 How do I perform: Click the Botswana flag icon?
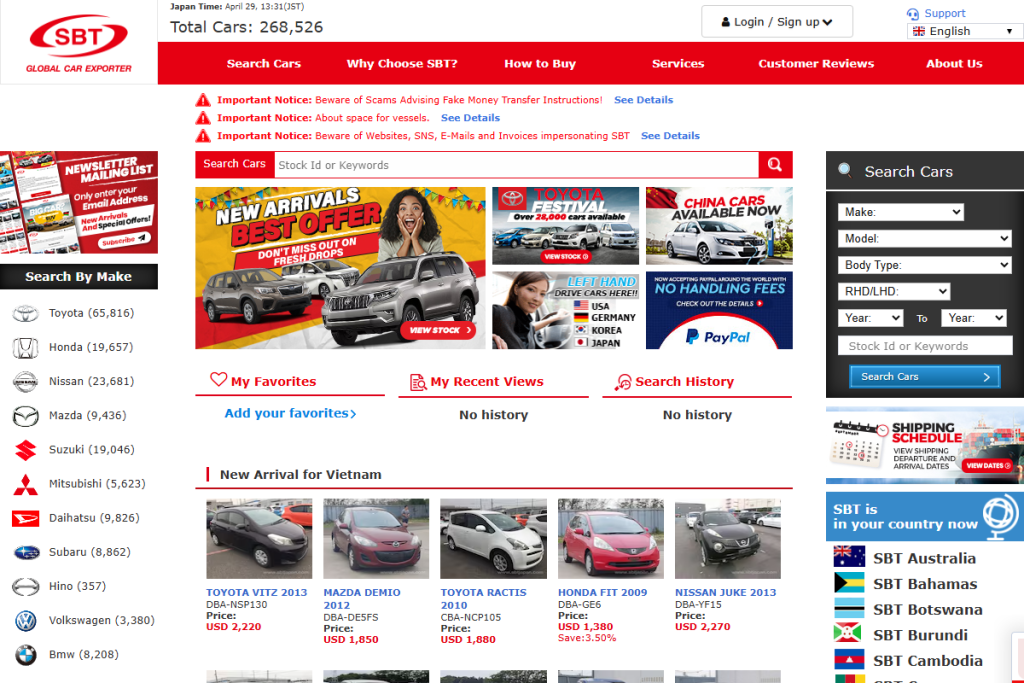click(850, 608)
